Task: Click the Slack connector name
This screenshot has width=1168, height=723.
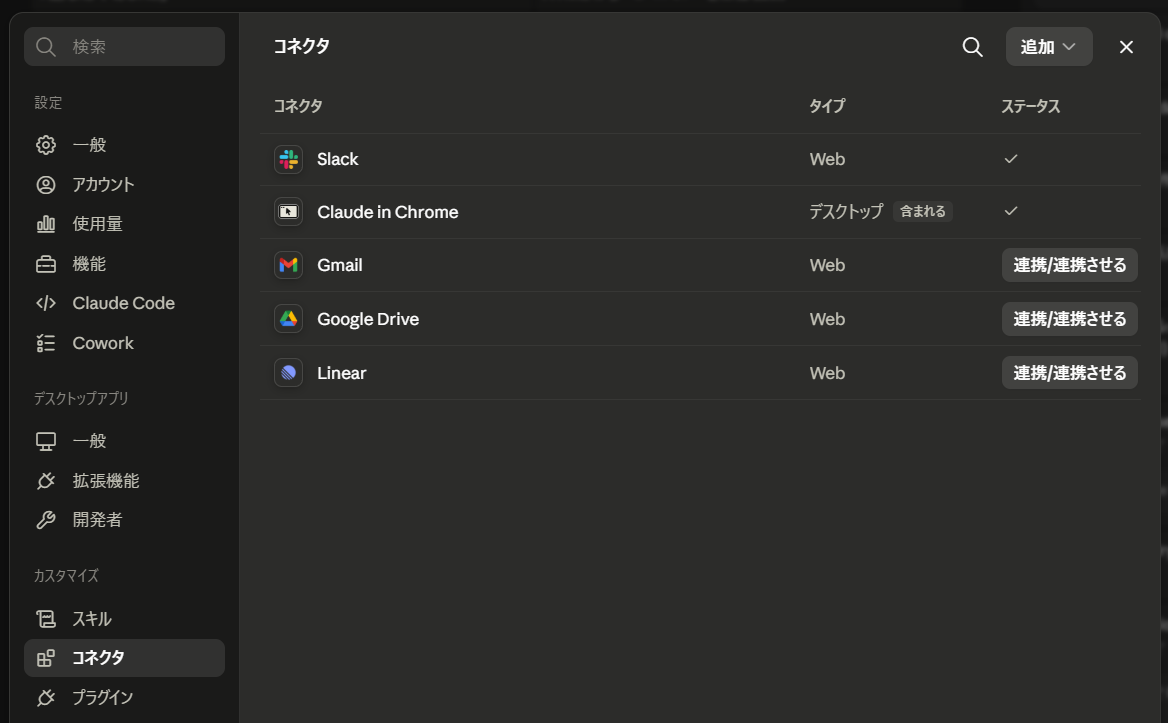Action: pyautogui.click(x=337, y=159)
